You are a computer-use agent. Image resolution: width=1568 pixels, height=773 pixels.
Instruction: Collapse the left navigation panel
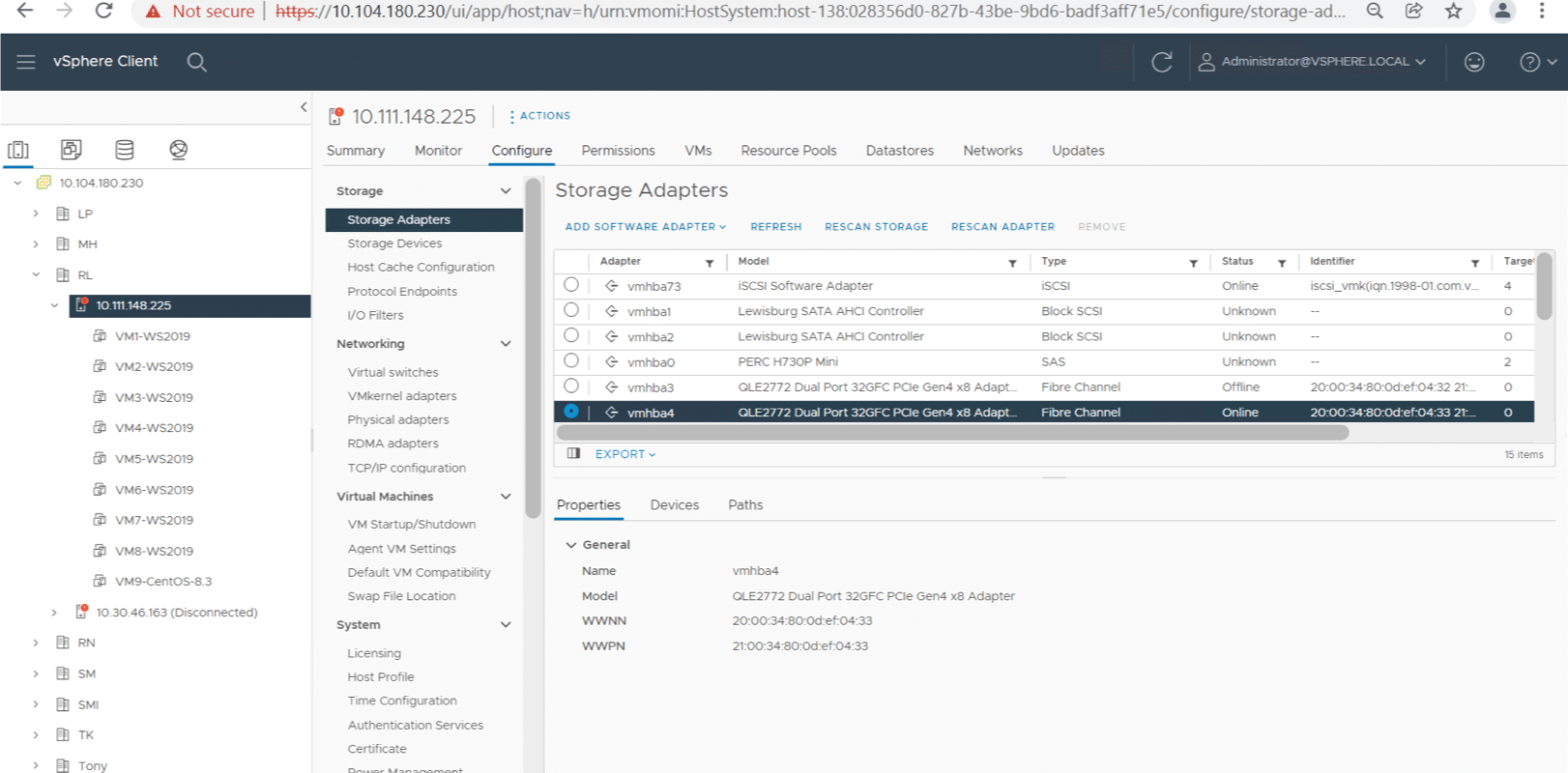tap(304, 107)
